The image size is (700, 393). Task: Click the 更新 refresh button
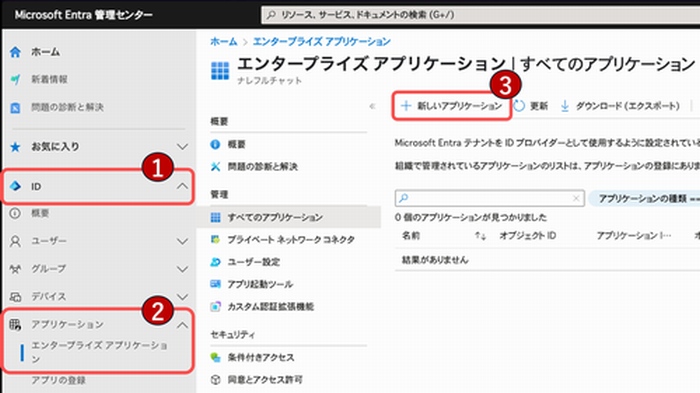(531, 106)
